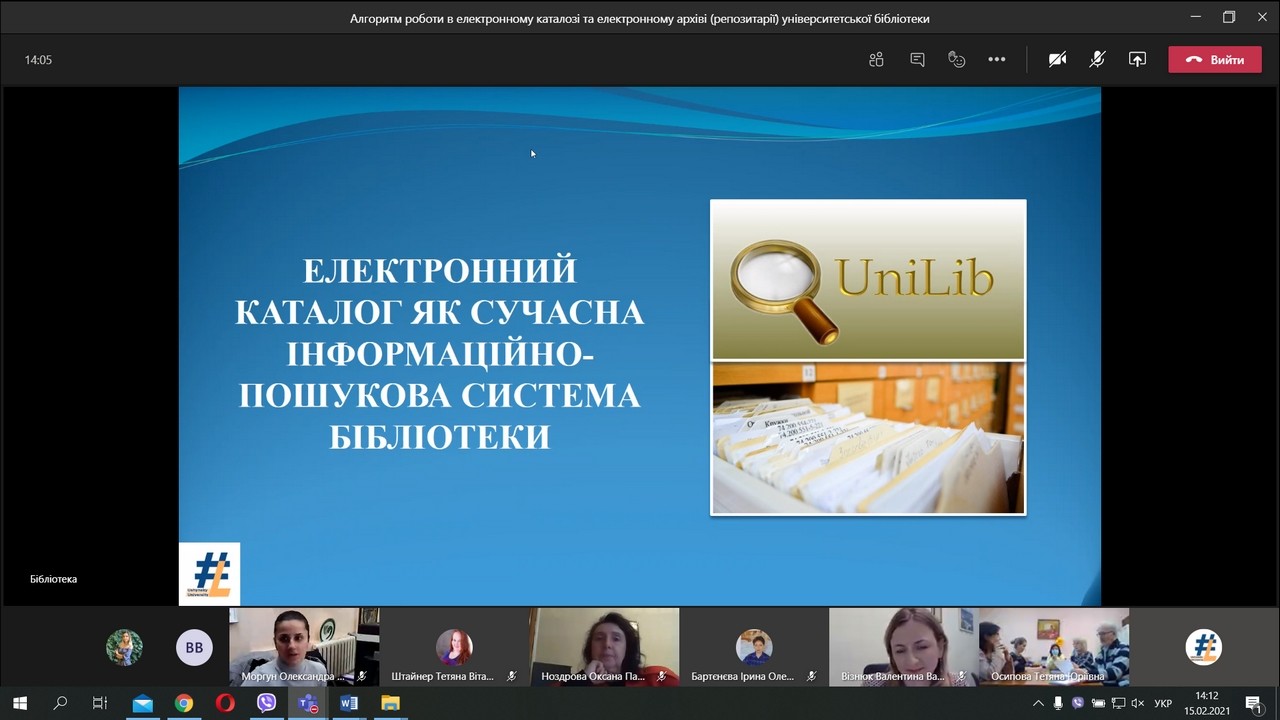This screenshot has width=1280, height=720.
Task: Select the BB initials participant avatar
Action: (194, 647)
